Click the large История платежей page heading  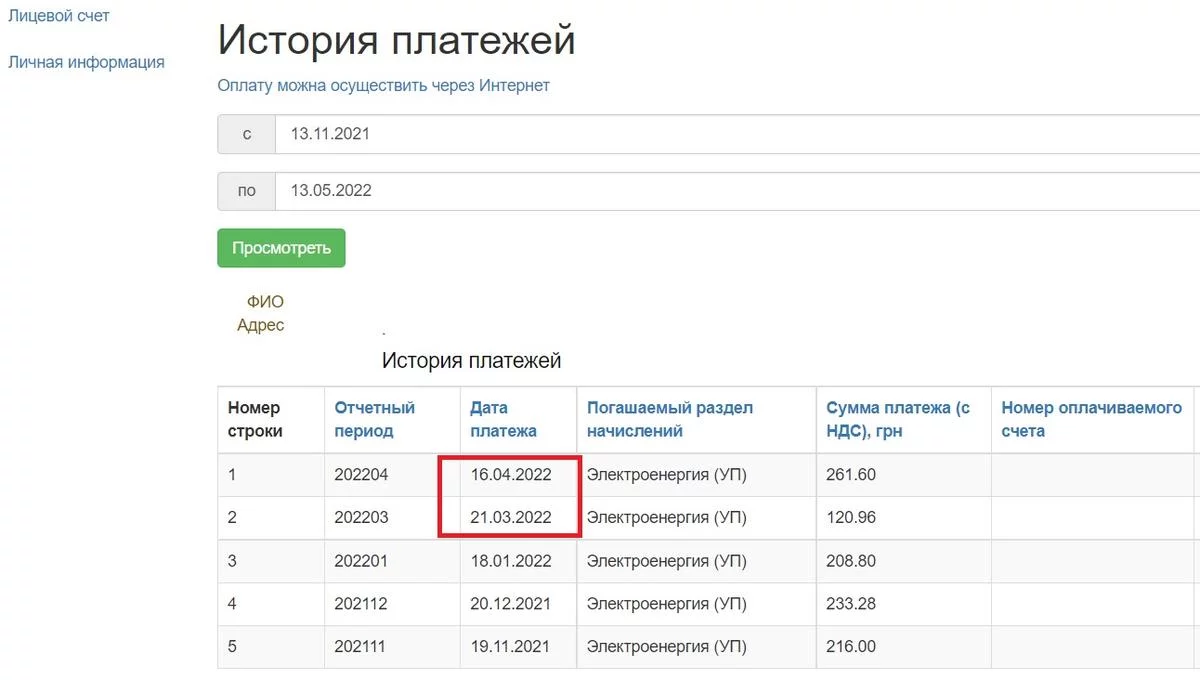(x=397, y=40)
